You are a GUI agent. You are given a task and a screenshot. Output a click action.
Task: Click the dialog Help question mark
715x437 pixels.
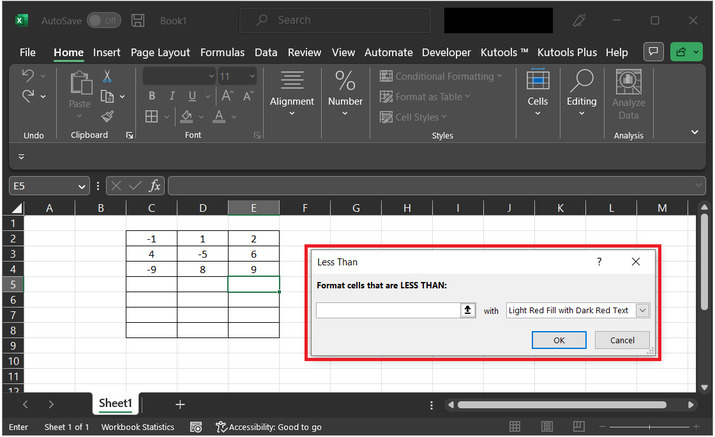599,262
